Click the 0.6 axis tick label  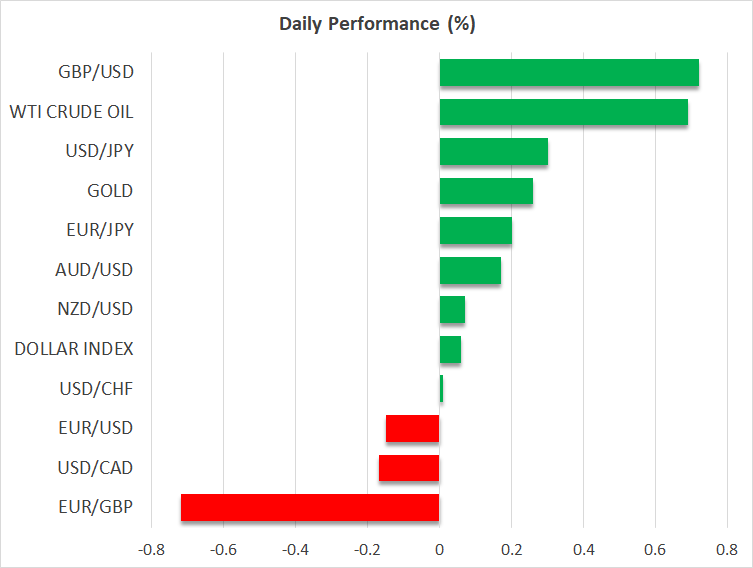click(x=655, y=549)
